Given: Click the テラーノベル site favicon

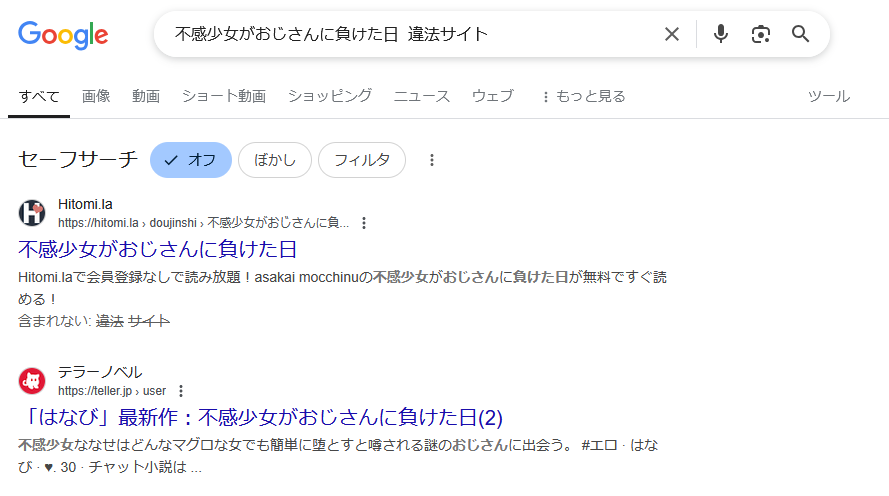Looking at the screenshot, I should click(x=32, y=381).
